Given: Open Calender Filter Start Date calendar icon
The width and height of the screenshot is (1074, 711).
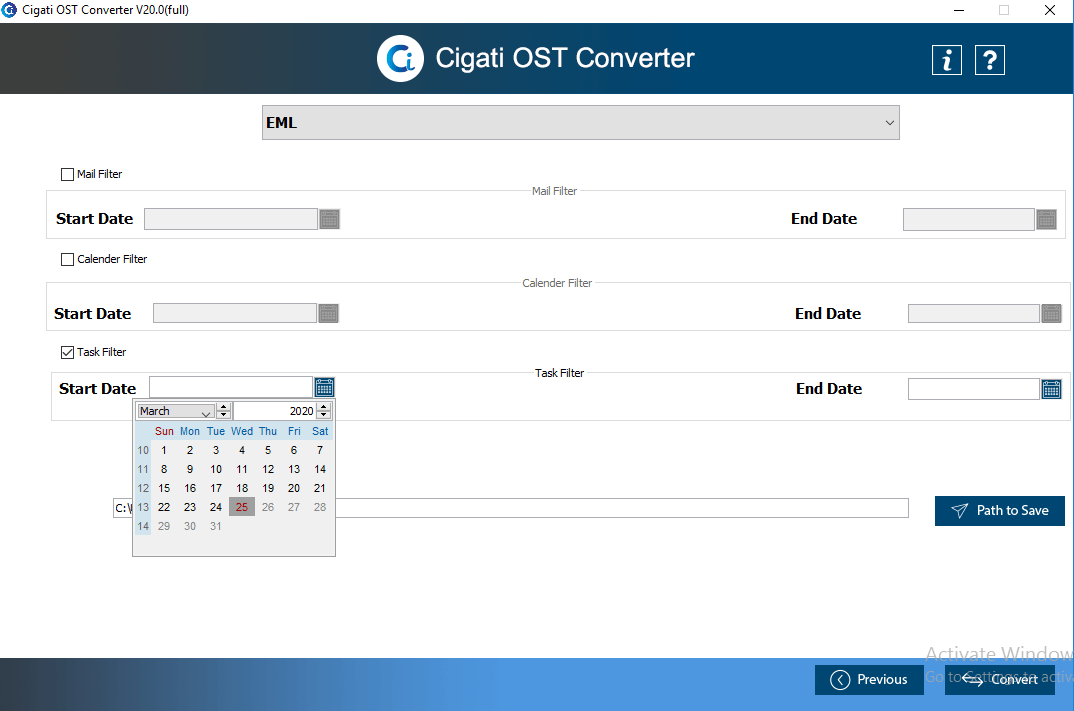Looking at the screenshot, I should 329,313.
